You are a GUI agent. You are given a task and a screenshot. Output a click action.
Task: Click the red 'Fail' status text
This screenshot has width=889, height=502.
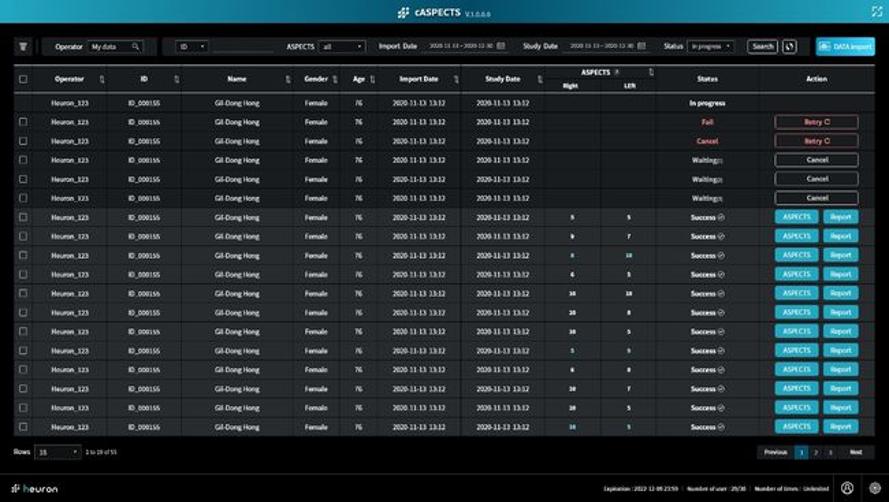tap(707, 122)
